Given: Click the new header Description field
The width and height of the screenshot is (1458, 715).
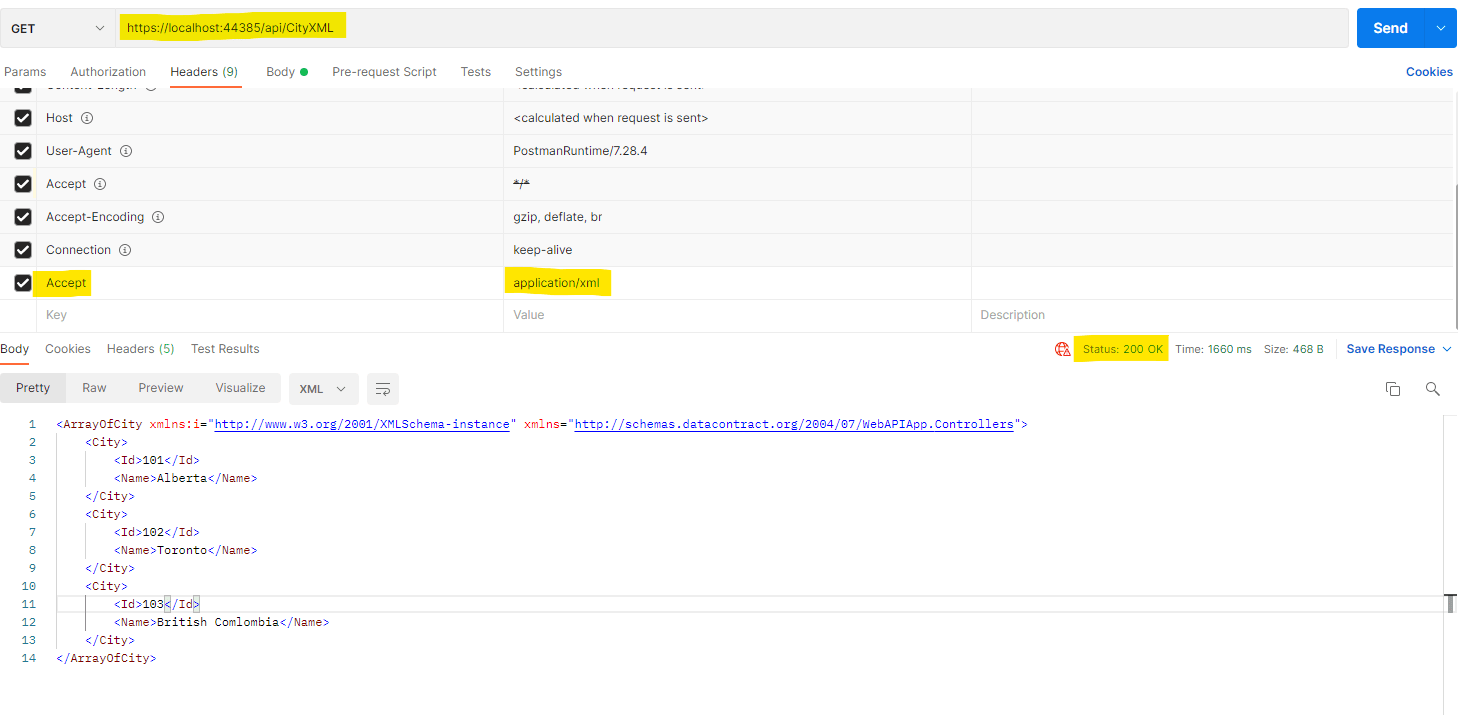Looking at the screenshot, I should [x=1212, y=315].
